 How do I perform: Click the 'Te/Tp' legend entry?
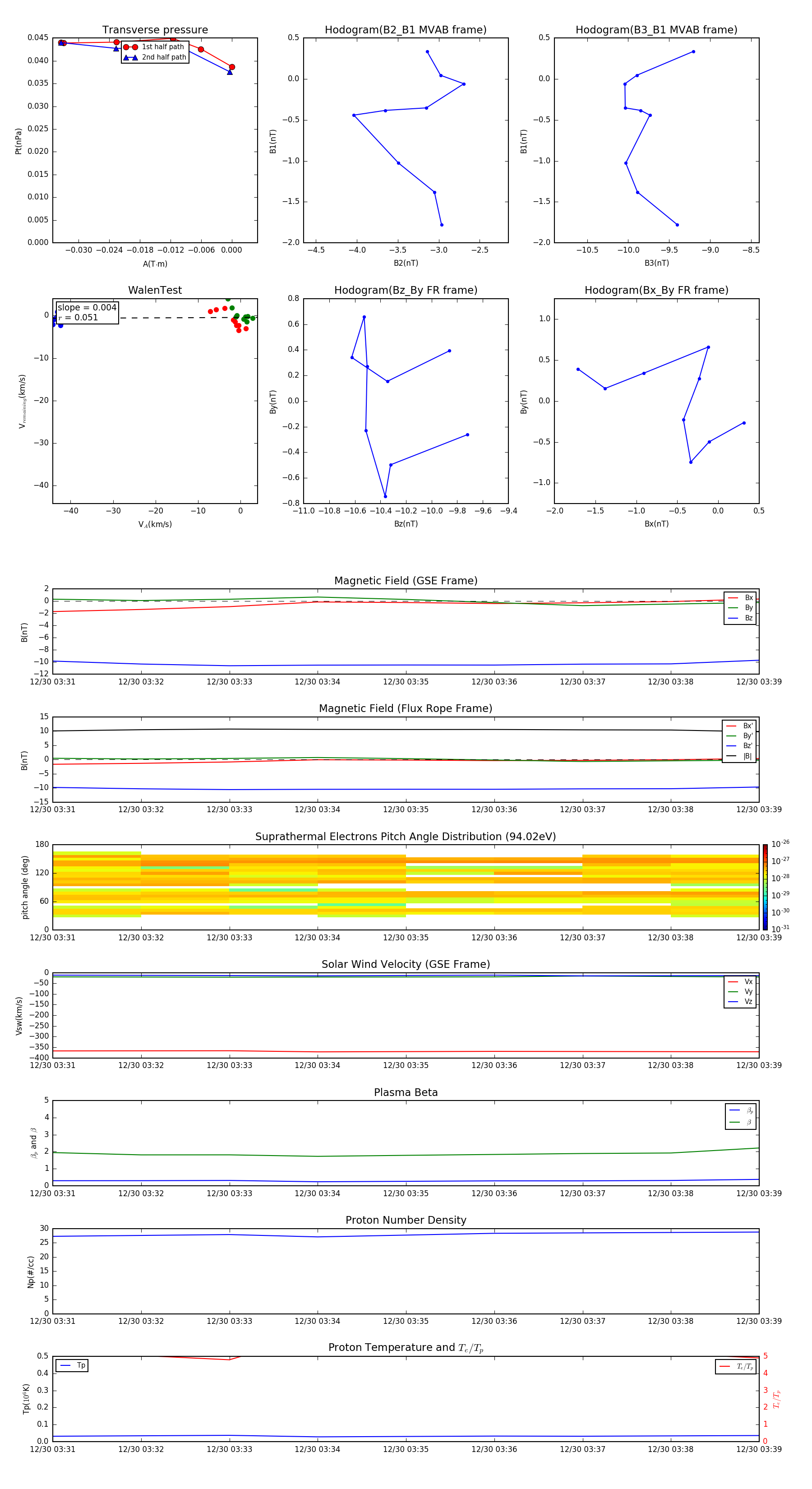tap(736, 1366)
